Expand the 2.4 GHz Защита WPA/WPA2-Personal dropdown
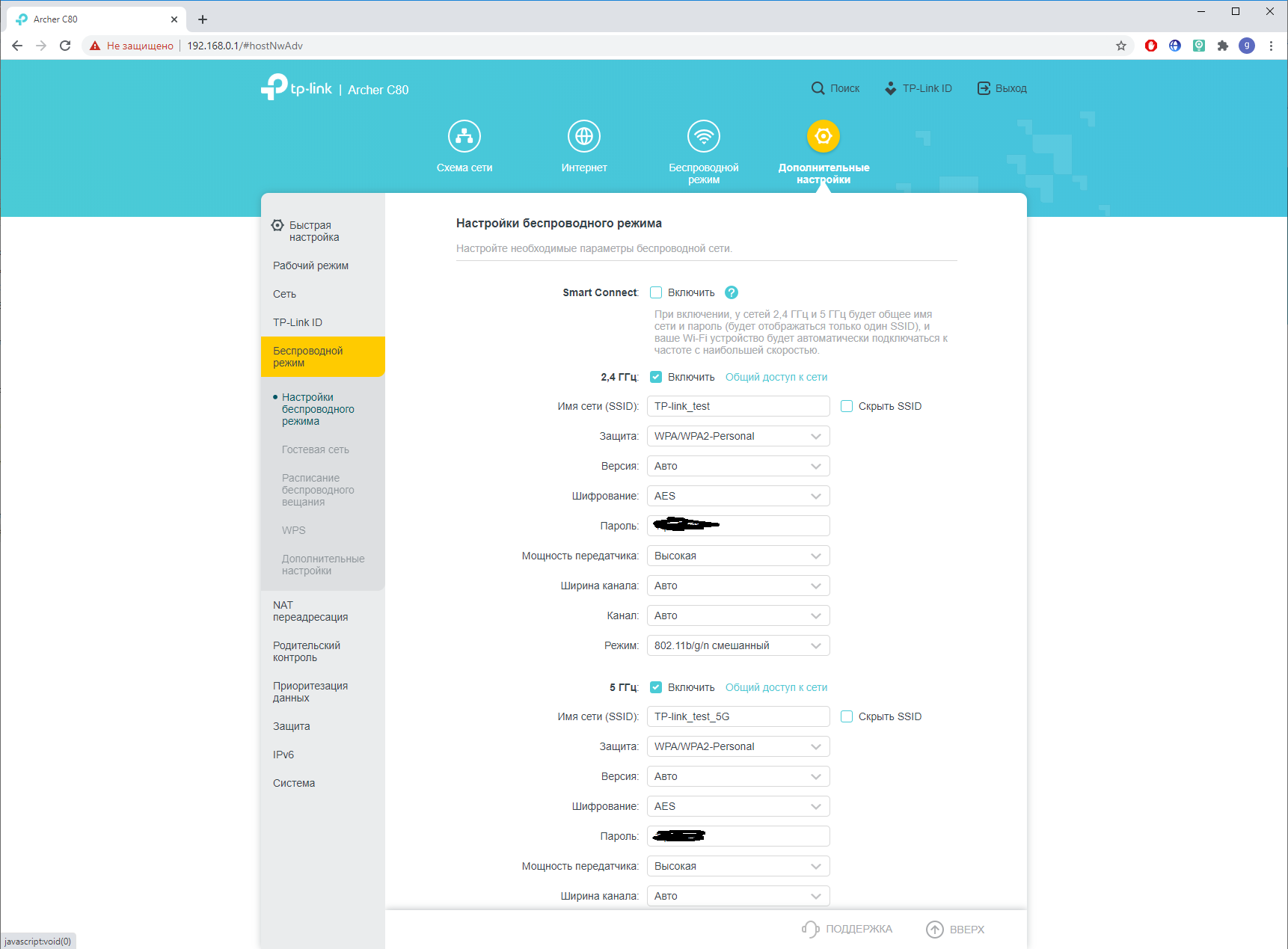Viewport: 1288px width, 949px height. click(x=738, y=436)
